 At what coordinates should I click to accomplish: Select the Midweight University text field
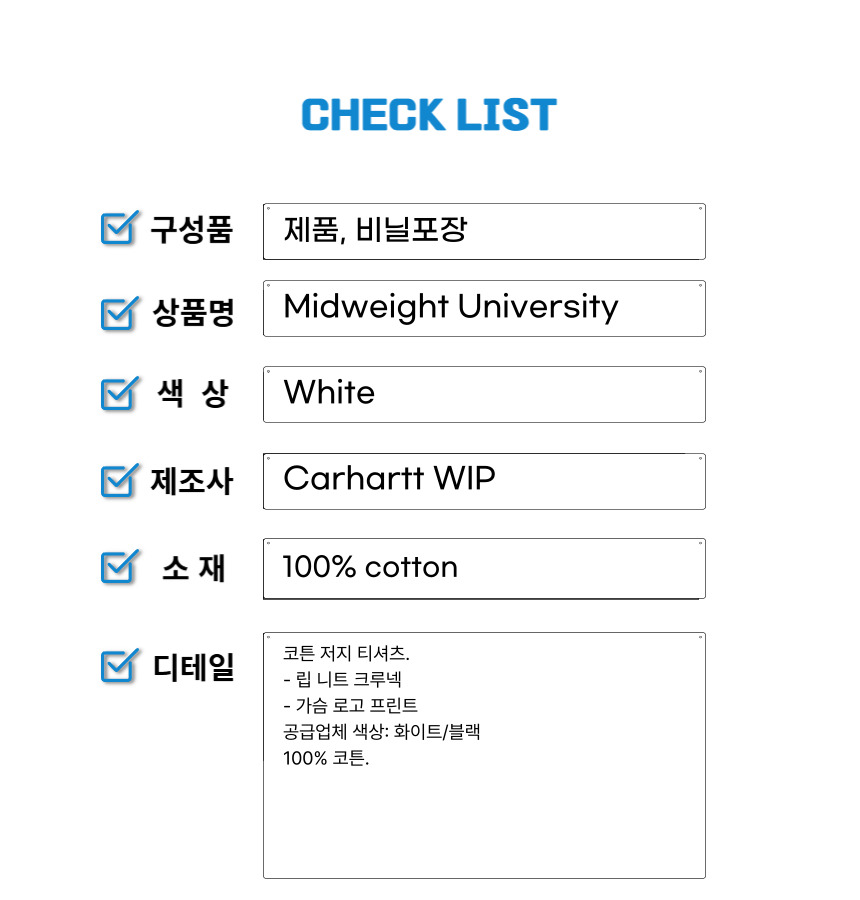pos(484,308)
